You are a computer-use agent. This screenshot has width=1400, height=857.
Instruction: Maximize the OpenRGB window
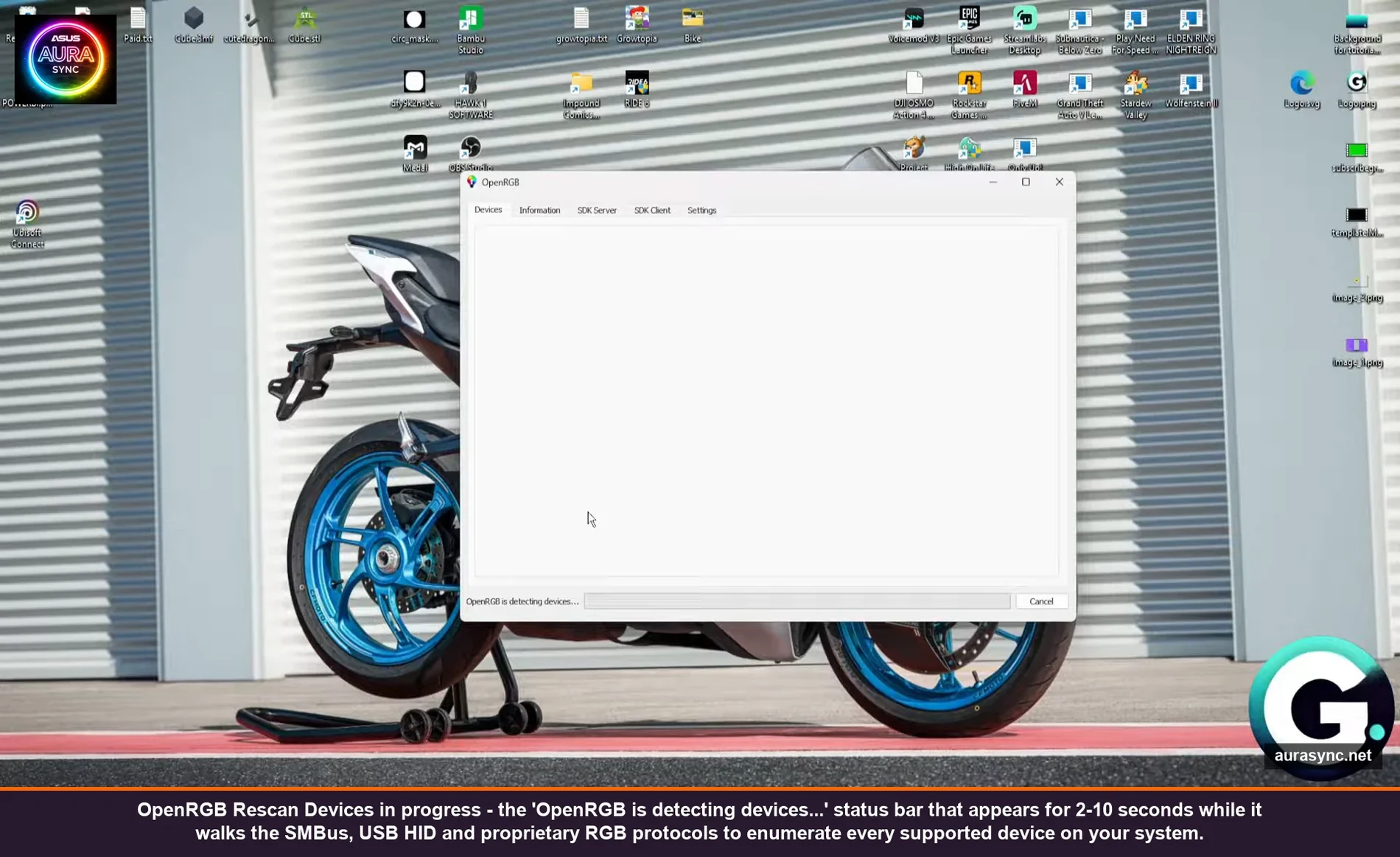1025,182
